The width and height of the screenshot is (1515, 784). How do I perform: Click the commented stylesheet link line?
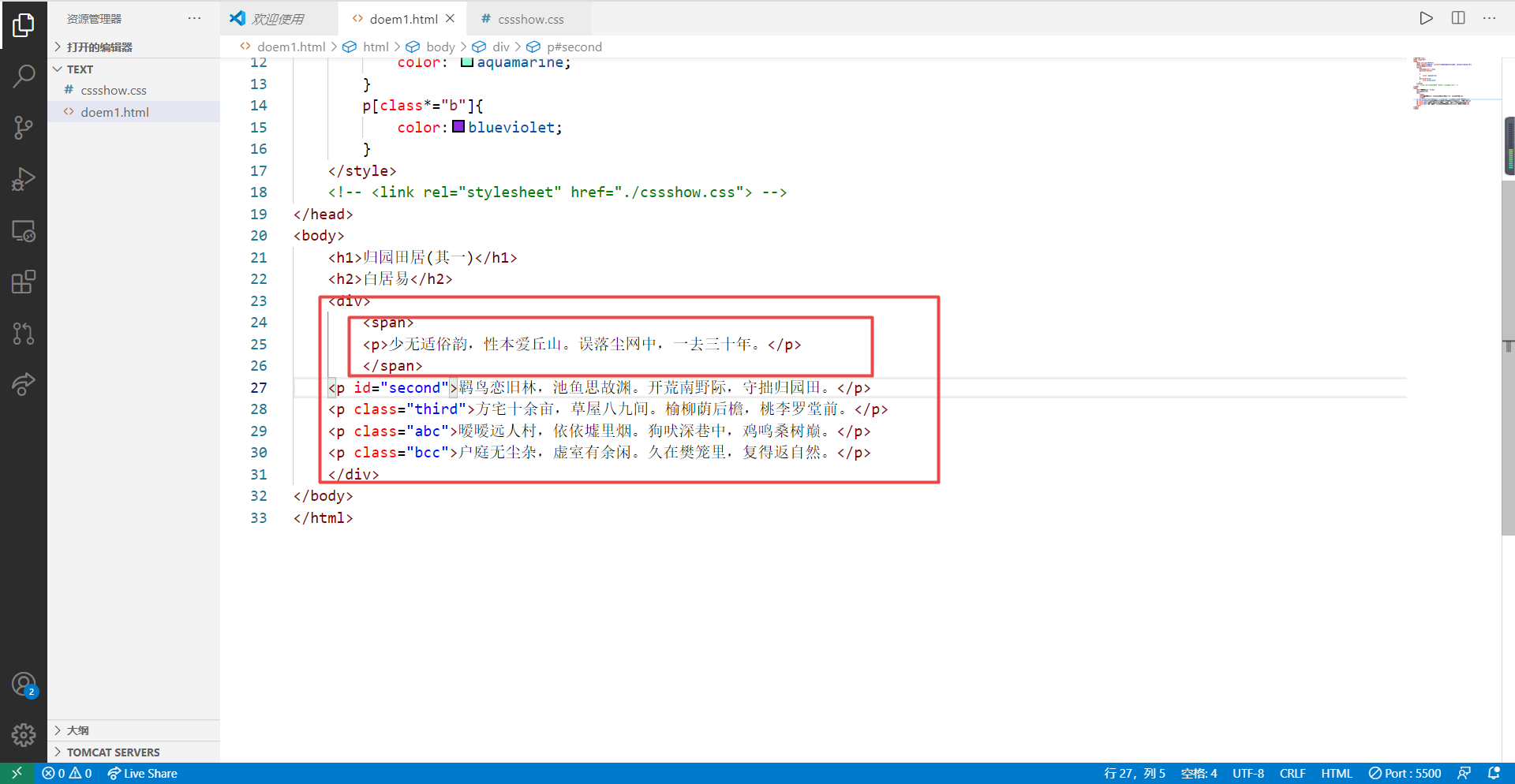pyautogui.click(x=557, y=192)
